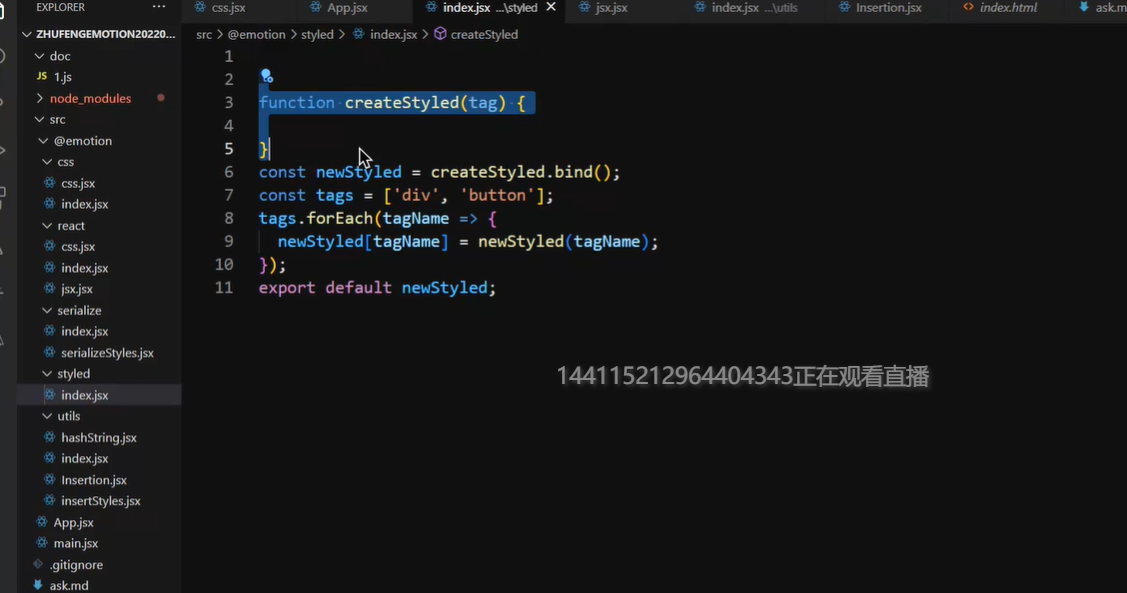This screenshot has width=1127, height=593.
Task: Switch to the Insertion.jsx tab
Action: [x=888, y=8]
